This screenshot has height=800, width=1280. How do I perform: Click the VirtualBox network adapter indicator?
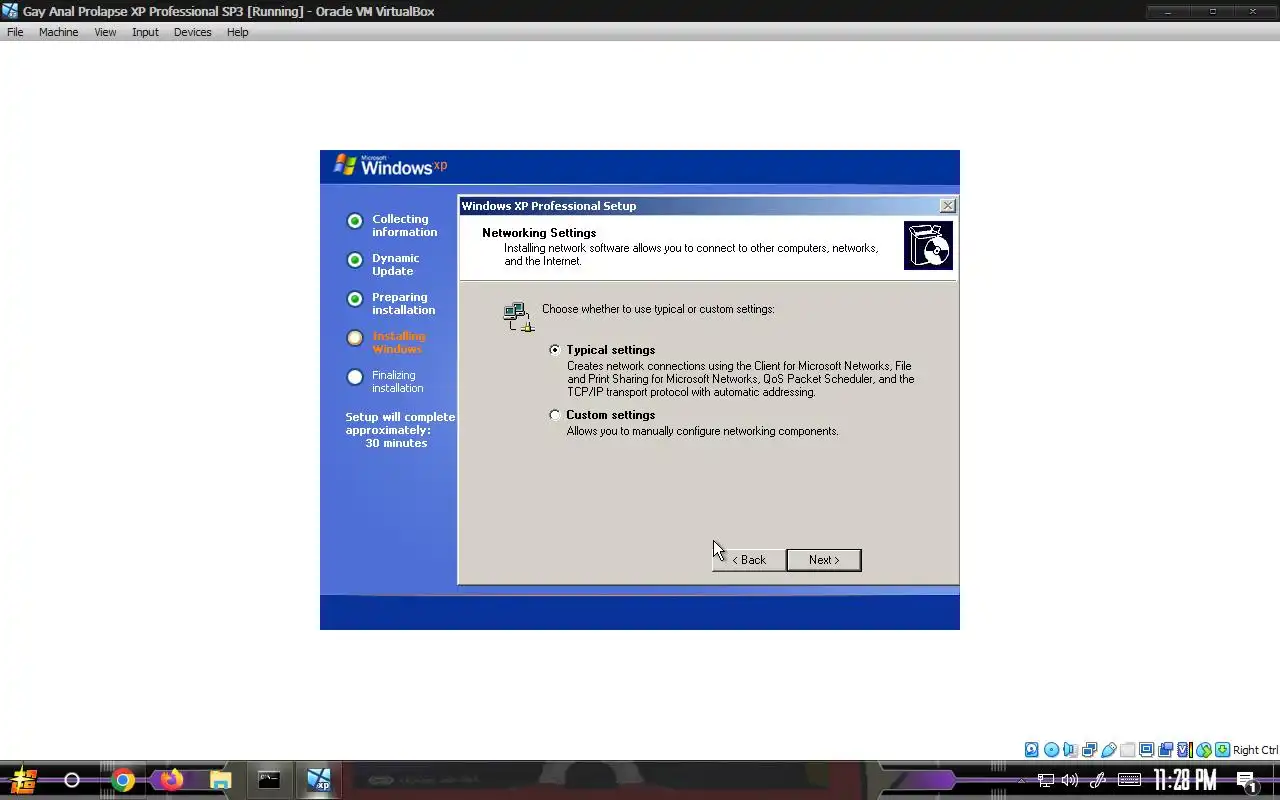point(1090,750)
